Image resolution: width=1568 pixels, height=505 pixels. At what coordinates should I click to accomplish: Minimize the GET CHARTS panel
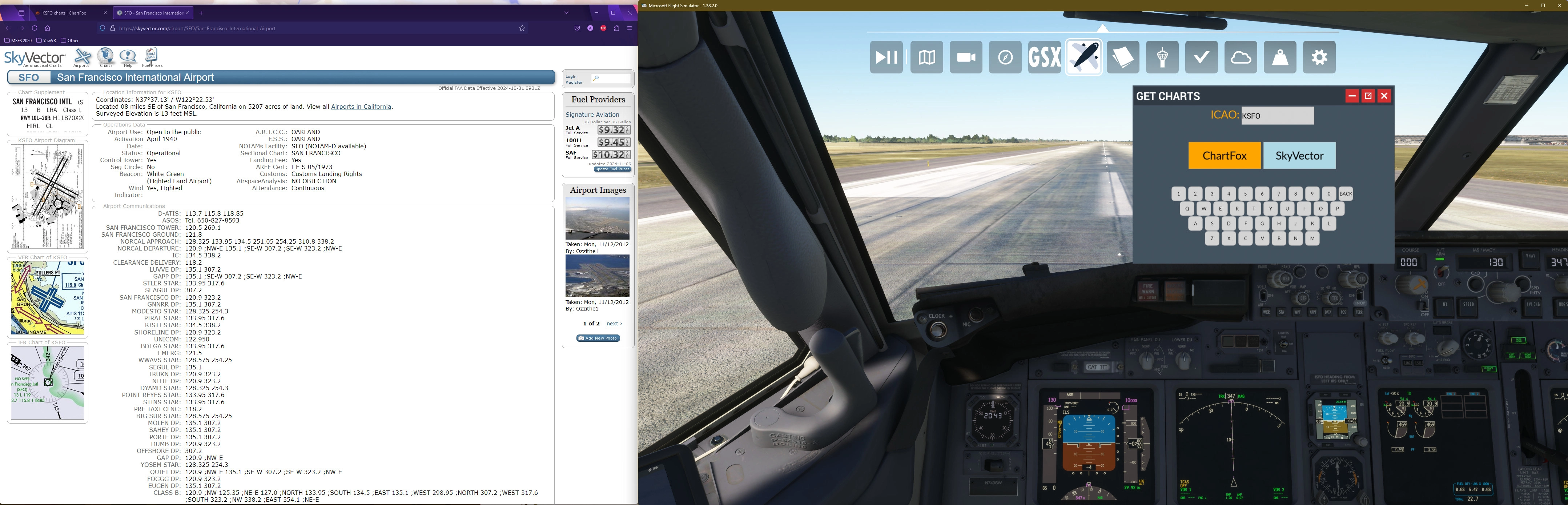[x=1352, y=96]
